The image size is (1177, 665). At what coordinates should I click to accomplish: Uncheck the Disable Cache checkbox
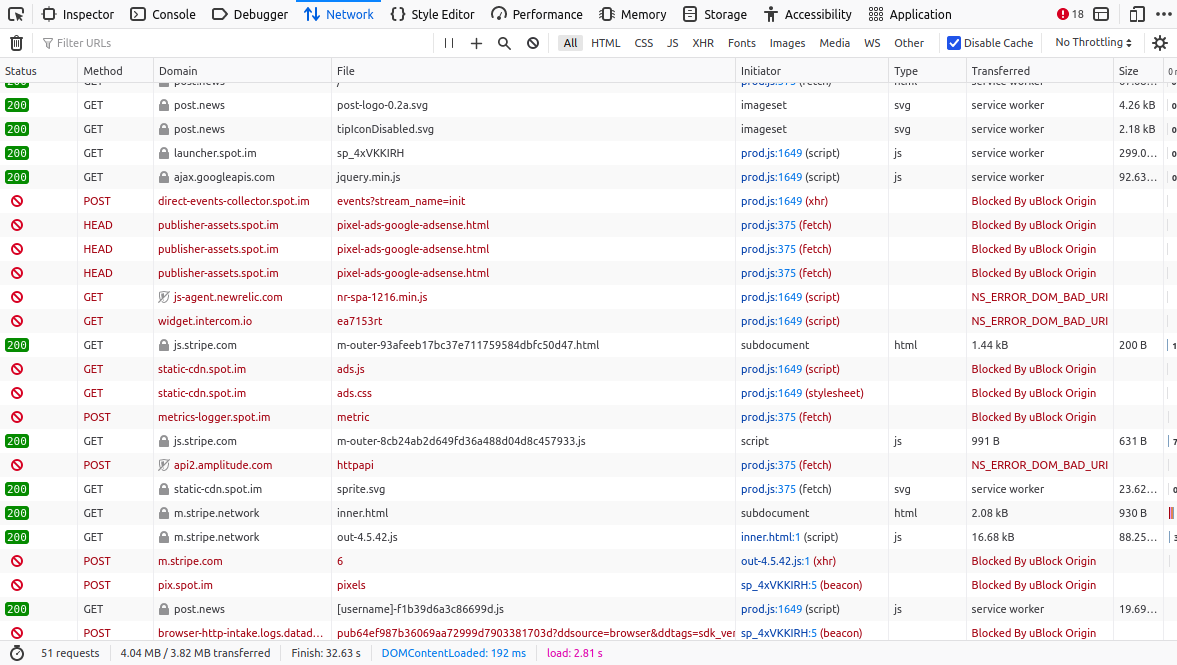tap(954, 43)
